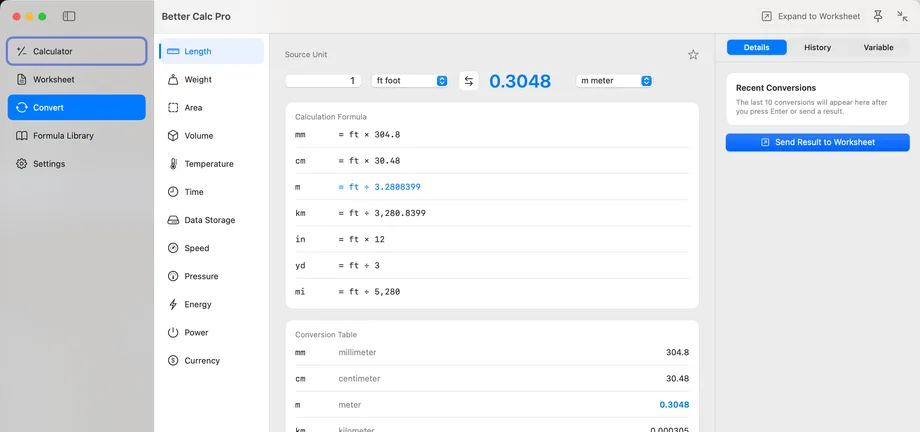Open the Calculator section

(x=76, y=51)
